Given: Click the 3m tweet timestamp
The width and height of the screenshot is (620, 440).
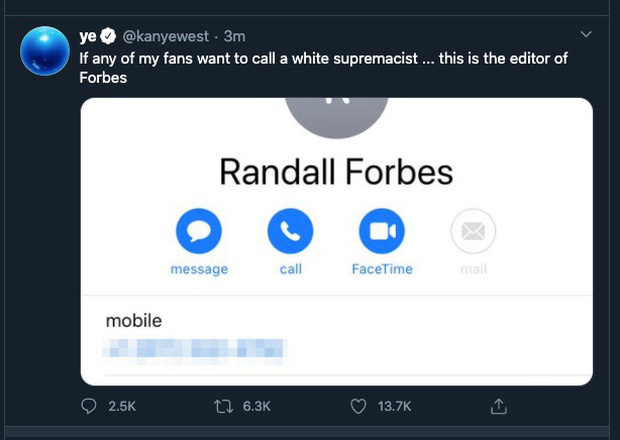Looking at the screenshot, I should 234,37.
